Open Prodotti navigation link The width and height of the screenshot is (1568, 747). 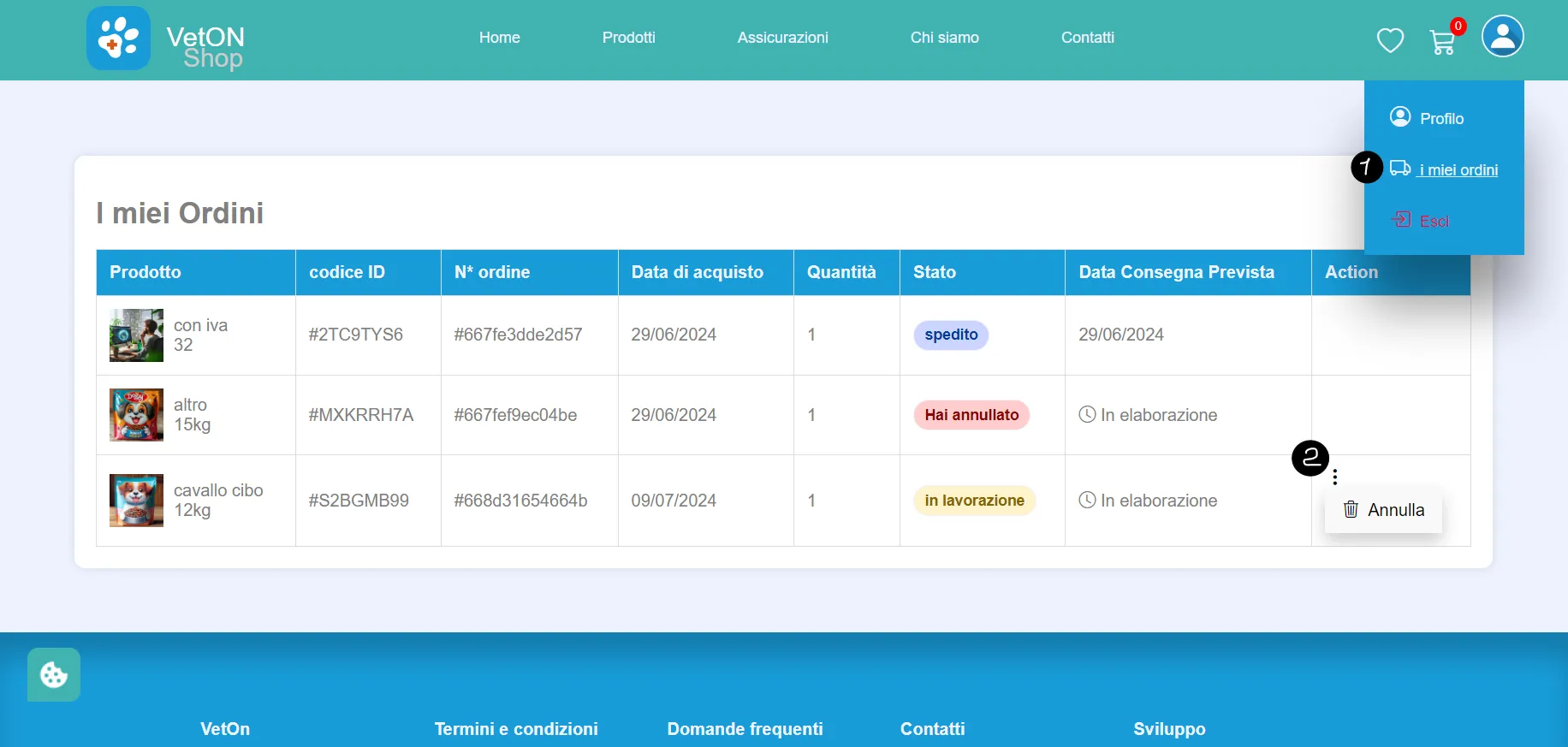coord(629,38)
